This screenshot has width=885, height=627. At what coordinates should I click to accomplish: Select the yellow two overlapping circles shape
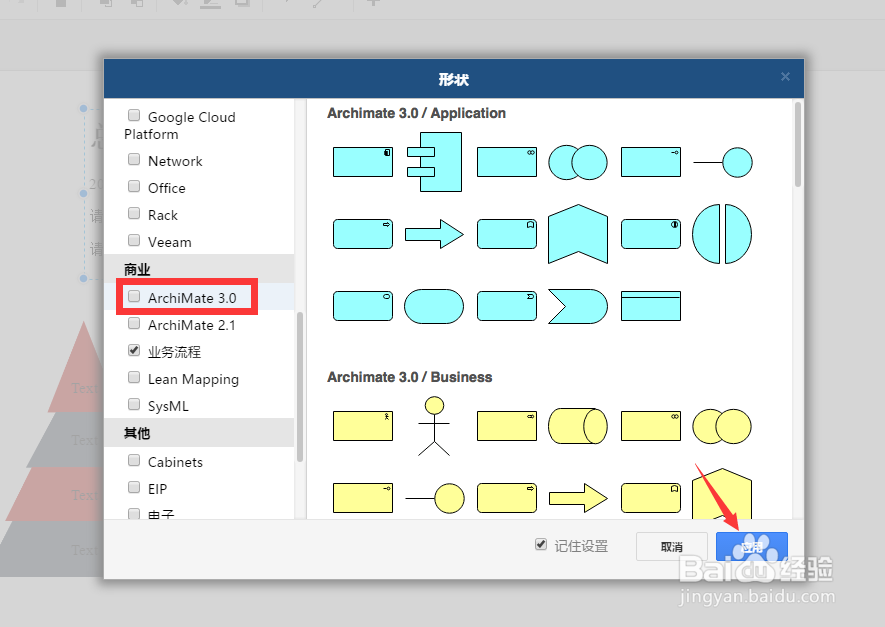[722, 426]
